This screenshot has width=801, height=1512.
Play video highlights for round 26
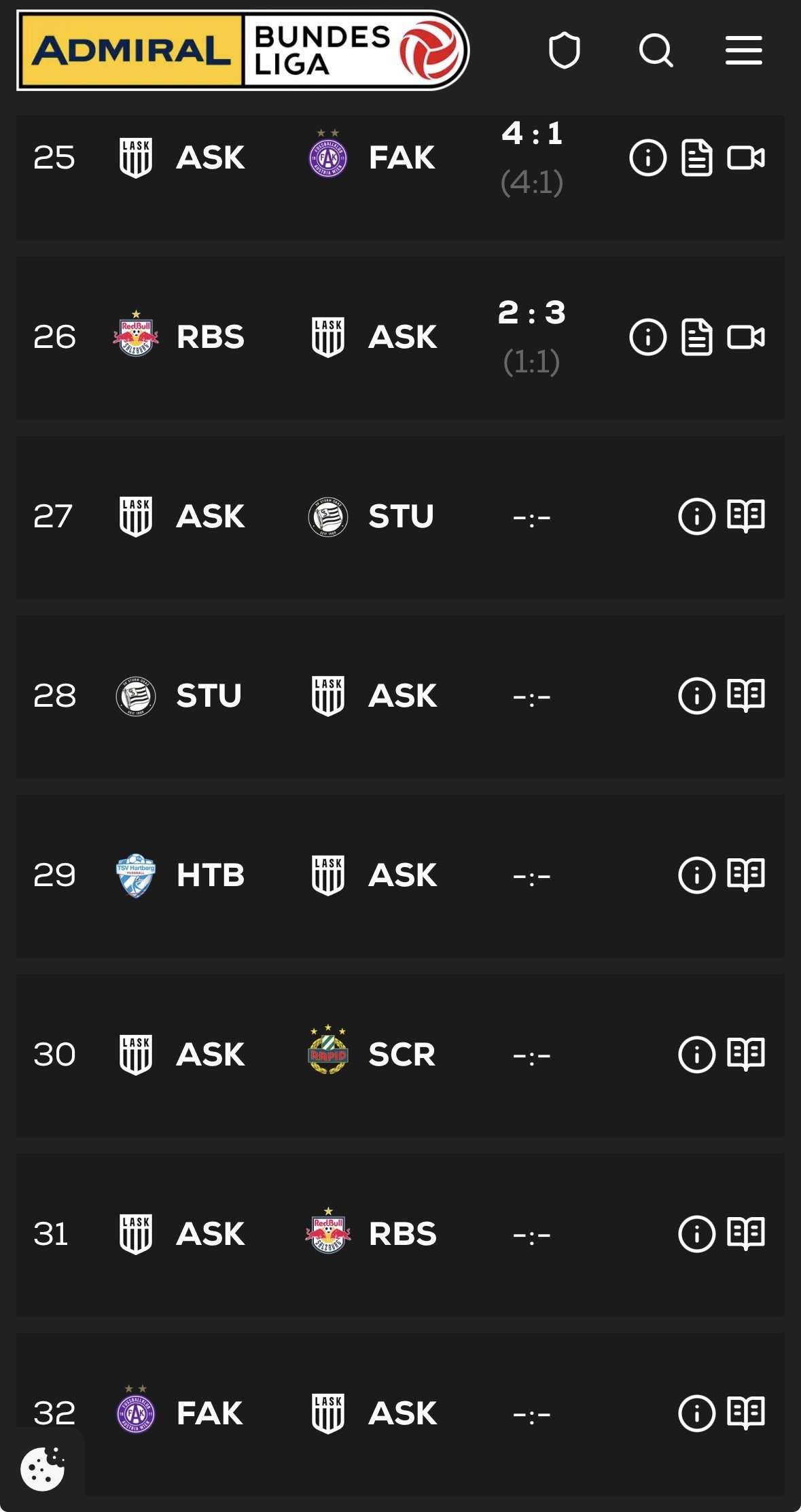click(746, 337)
